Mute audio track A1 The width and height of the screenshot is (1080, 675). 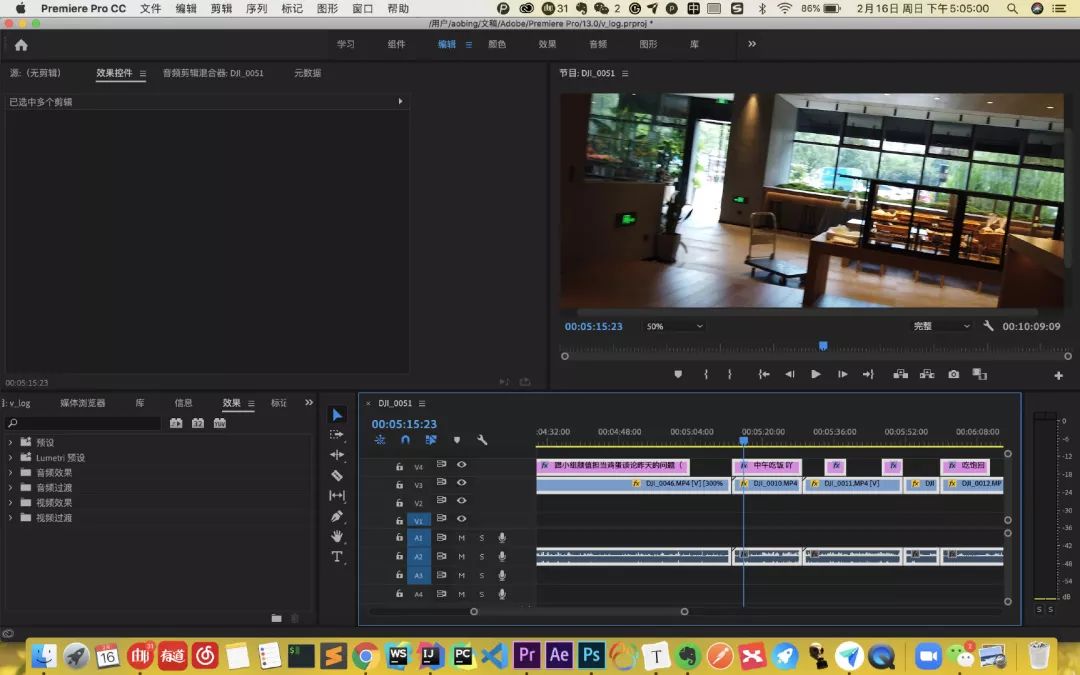[461, 538]
